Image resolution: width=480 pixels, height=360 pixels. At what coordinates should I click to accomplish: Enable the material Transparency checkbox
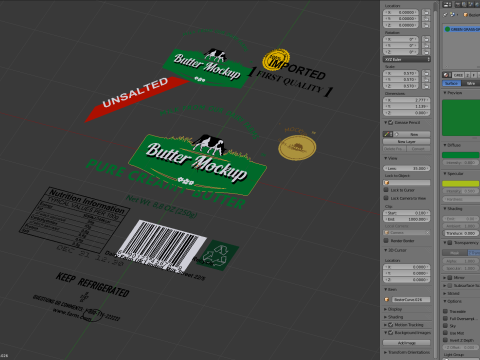(450, 242)
